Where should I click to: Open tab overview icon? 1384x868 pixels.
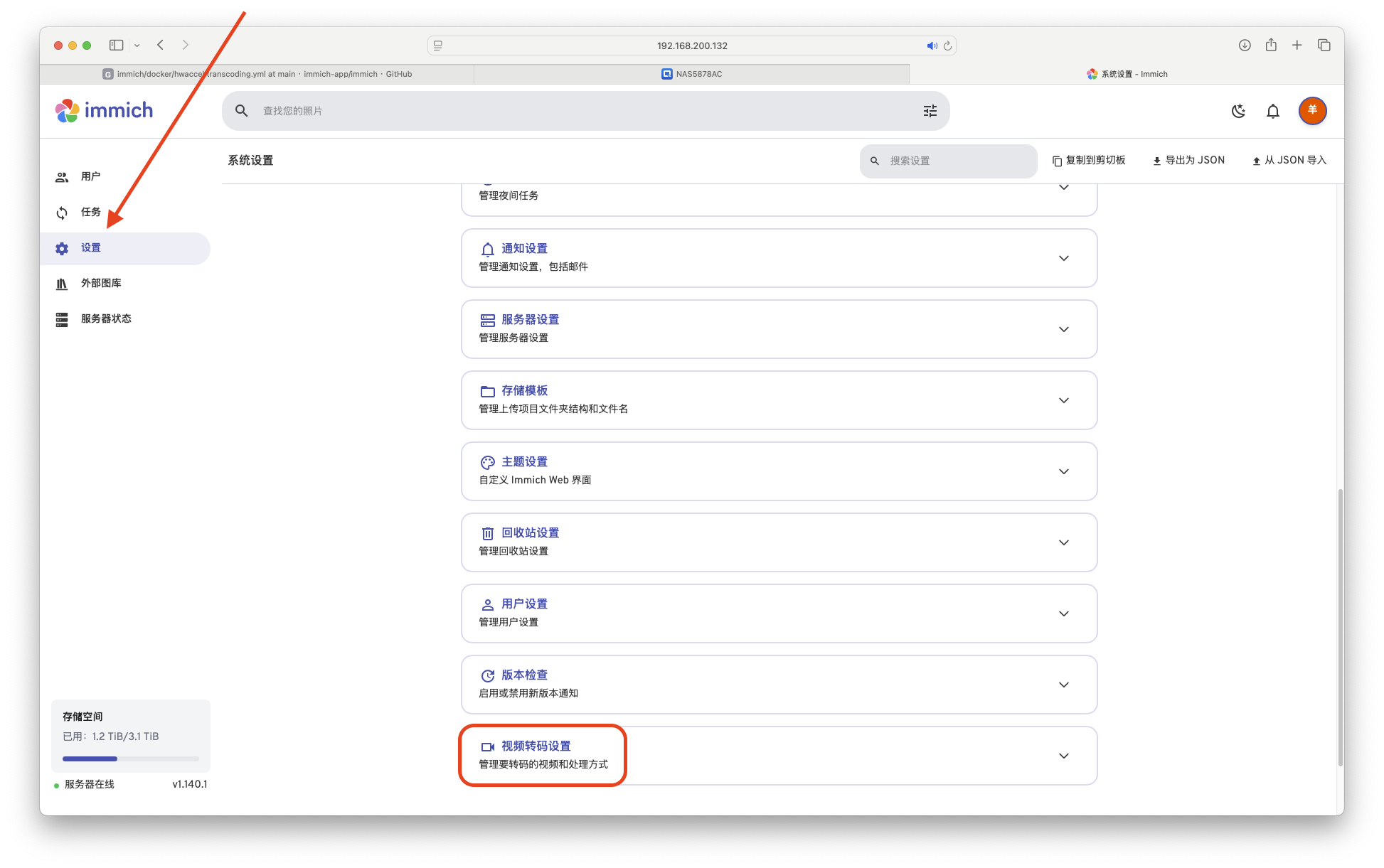click(1324, 45)
